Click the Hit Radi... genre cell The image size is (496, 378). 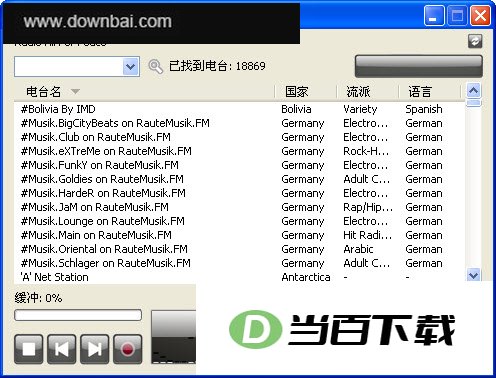tap(368, 235)
